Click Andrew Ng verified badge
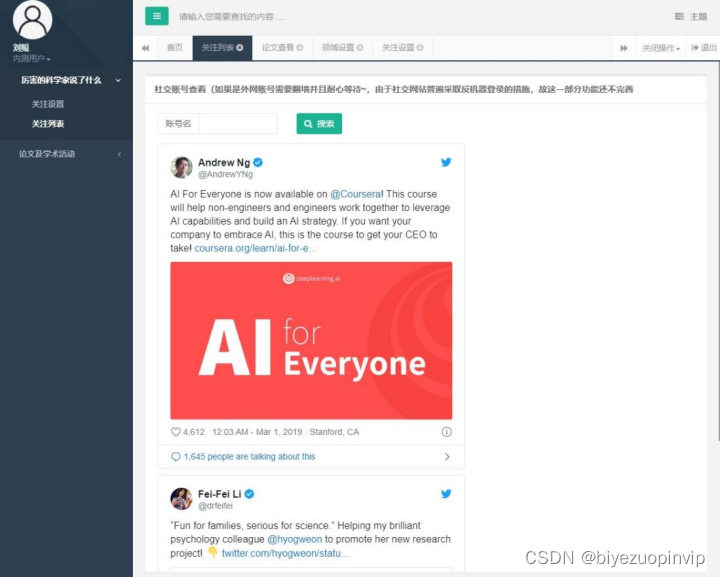Screen dimensions: 720x577 coord(258,162)
